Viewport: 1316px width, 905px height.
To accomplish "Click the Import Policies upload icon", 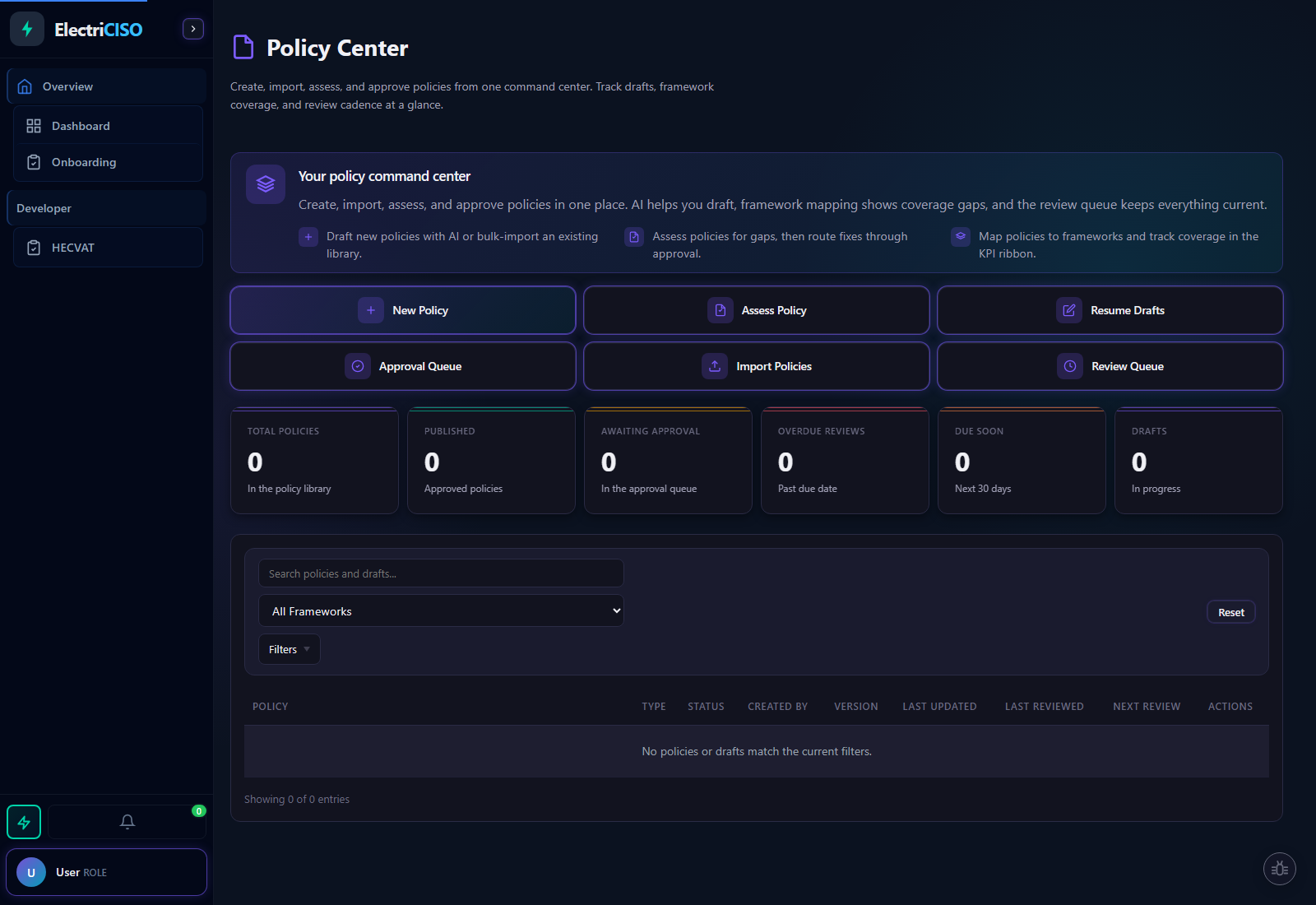I will pos(715,366).
